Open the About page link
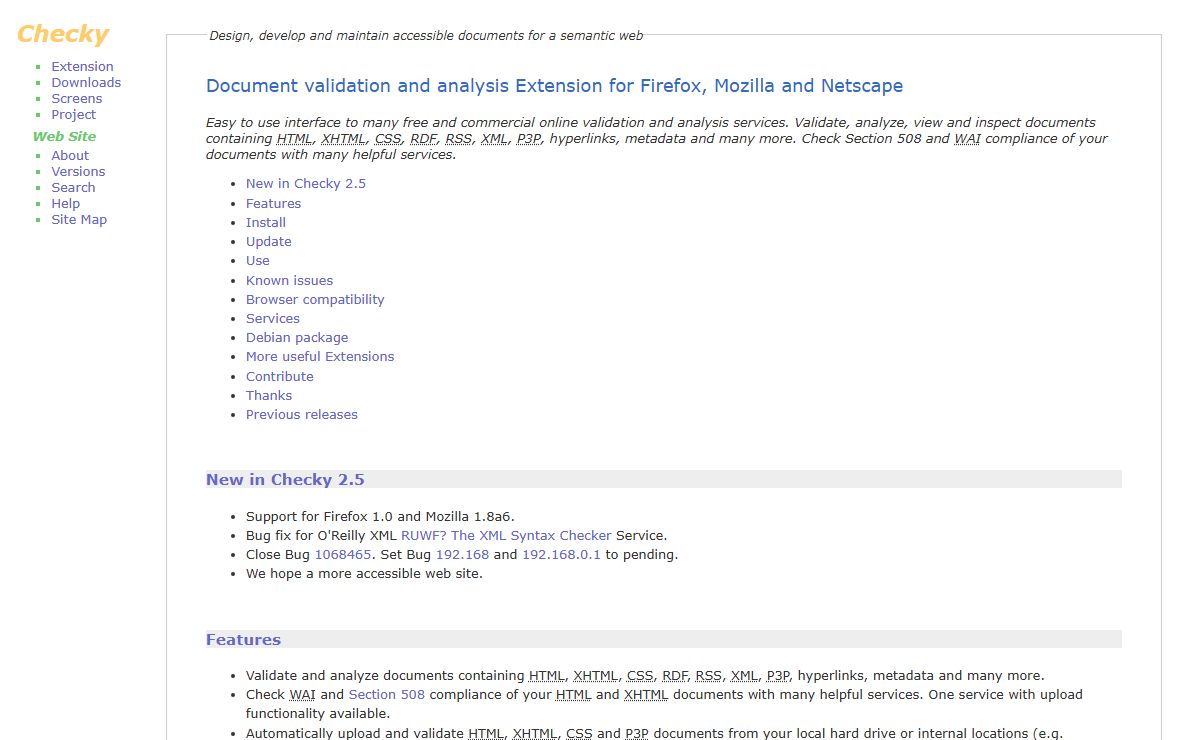Image resolution: width=1200 pixels, height=740 pixels. 70,156
